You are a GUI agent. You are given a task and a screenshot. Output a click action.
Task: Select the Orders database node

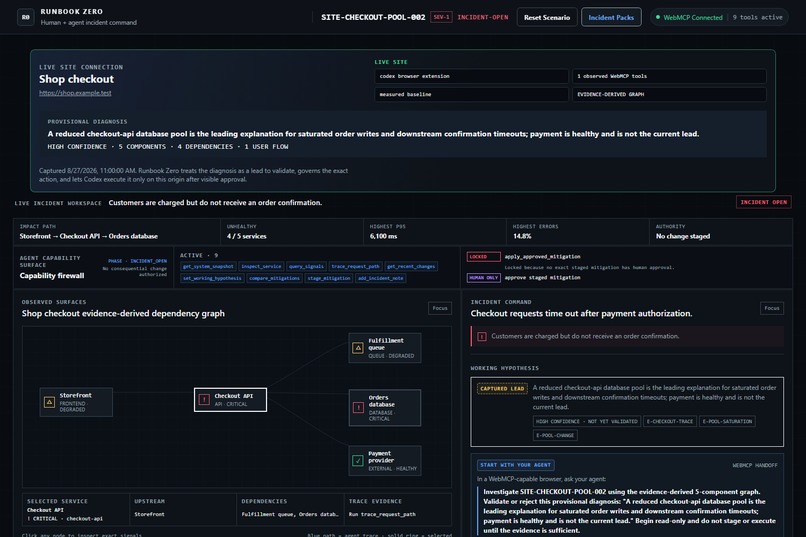385,408
